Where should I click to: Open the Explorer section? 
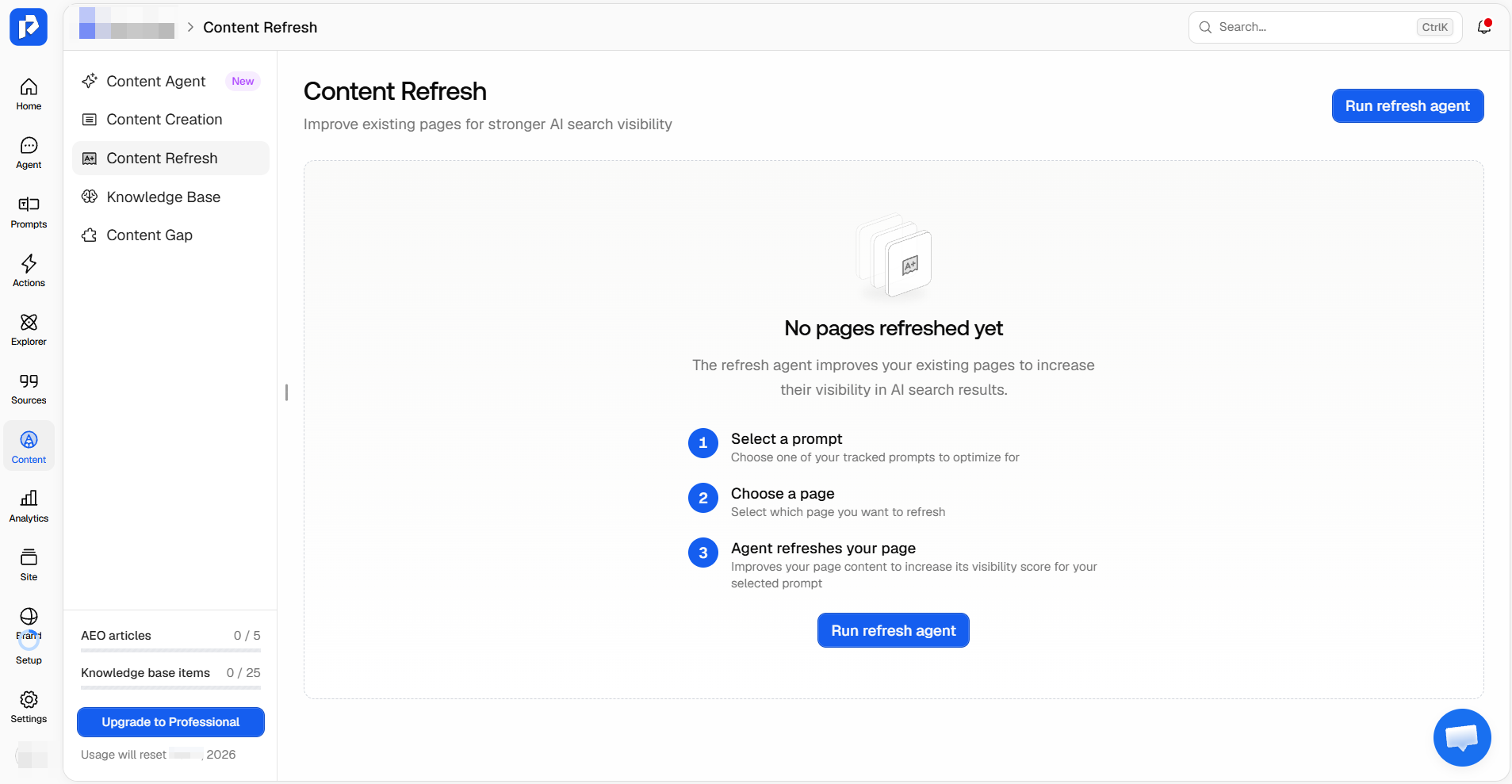point(29,330)
